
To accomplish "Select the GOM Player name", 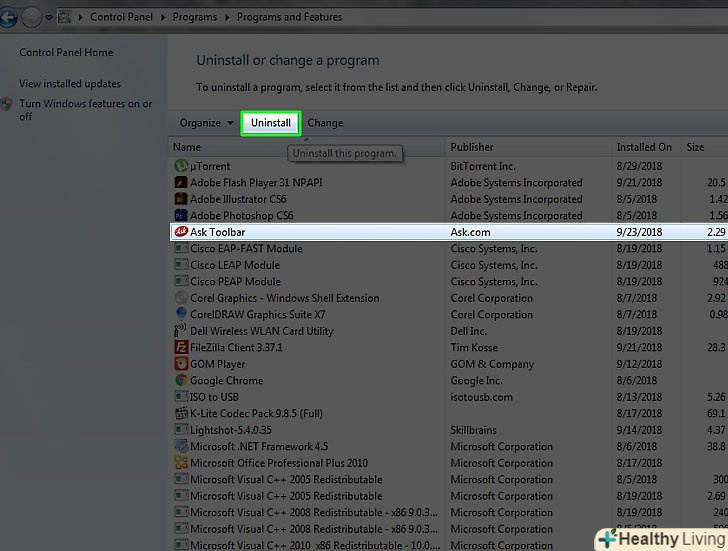I will (x=217, y=364).
